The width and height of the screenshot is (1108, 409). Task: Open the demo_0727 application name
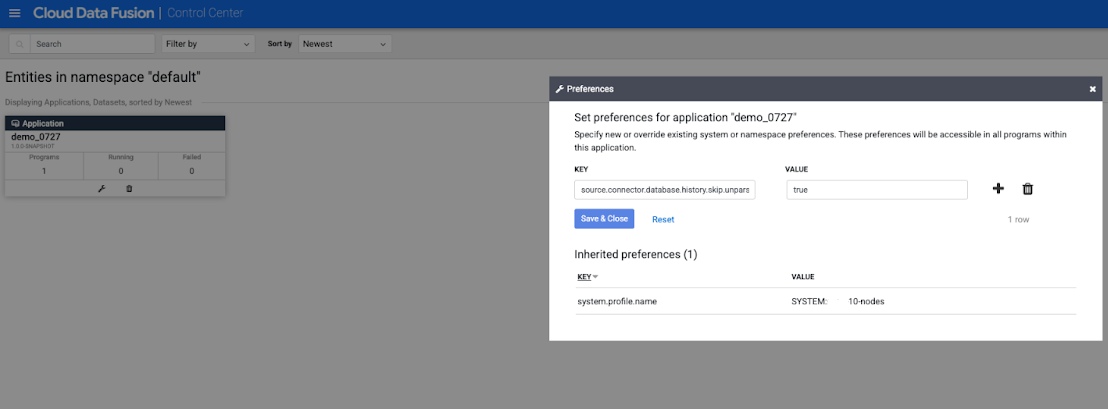point(35,136)
